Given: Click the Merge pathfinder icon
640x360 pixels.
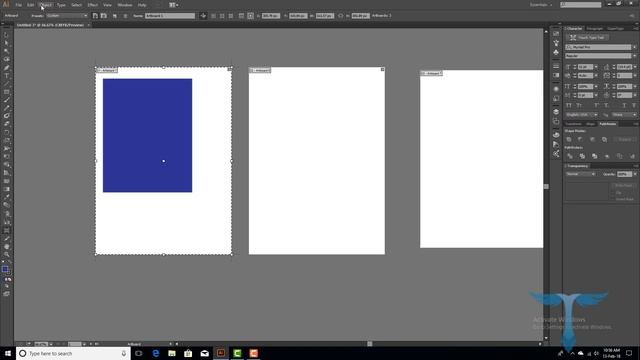Looking at the screenshot, I should click(x=595, y=156).
